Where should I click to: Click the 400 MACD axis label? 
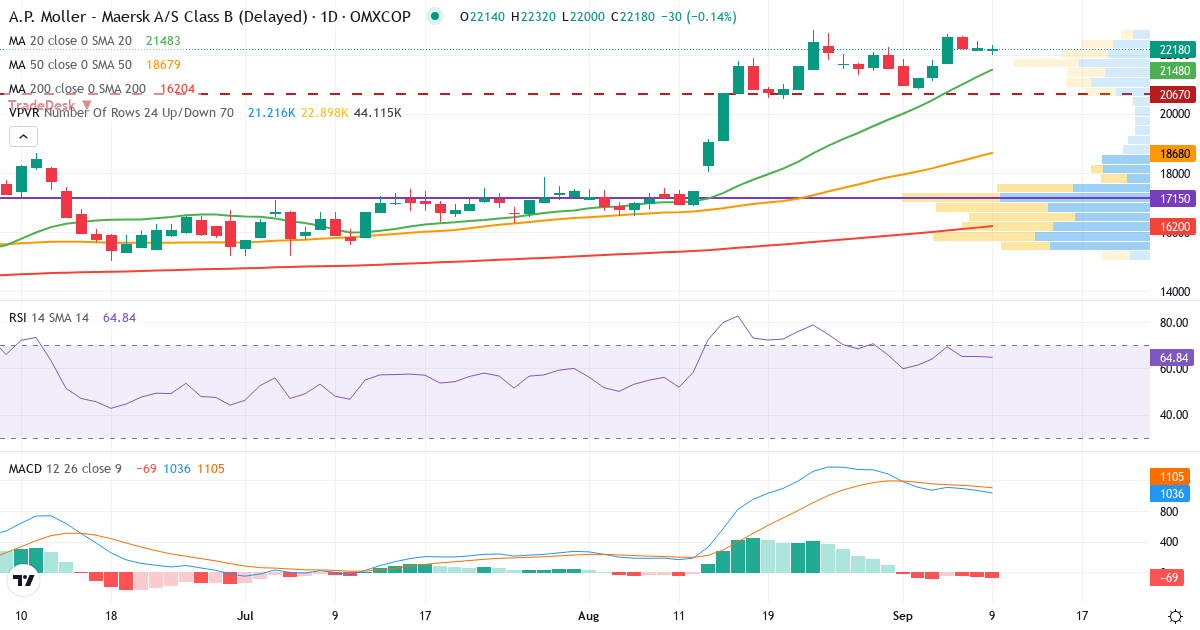(x=1169, y=542)
